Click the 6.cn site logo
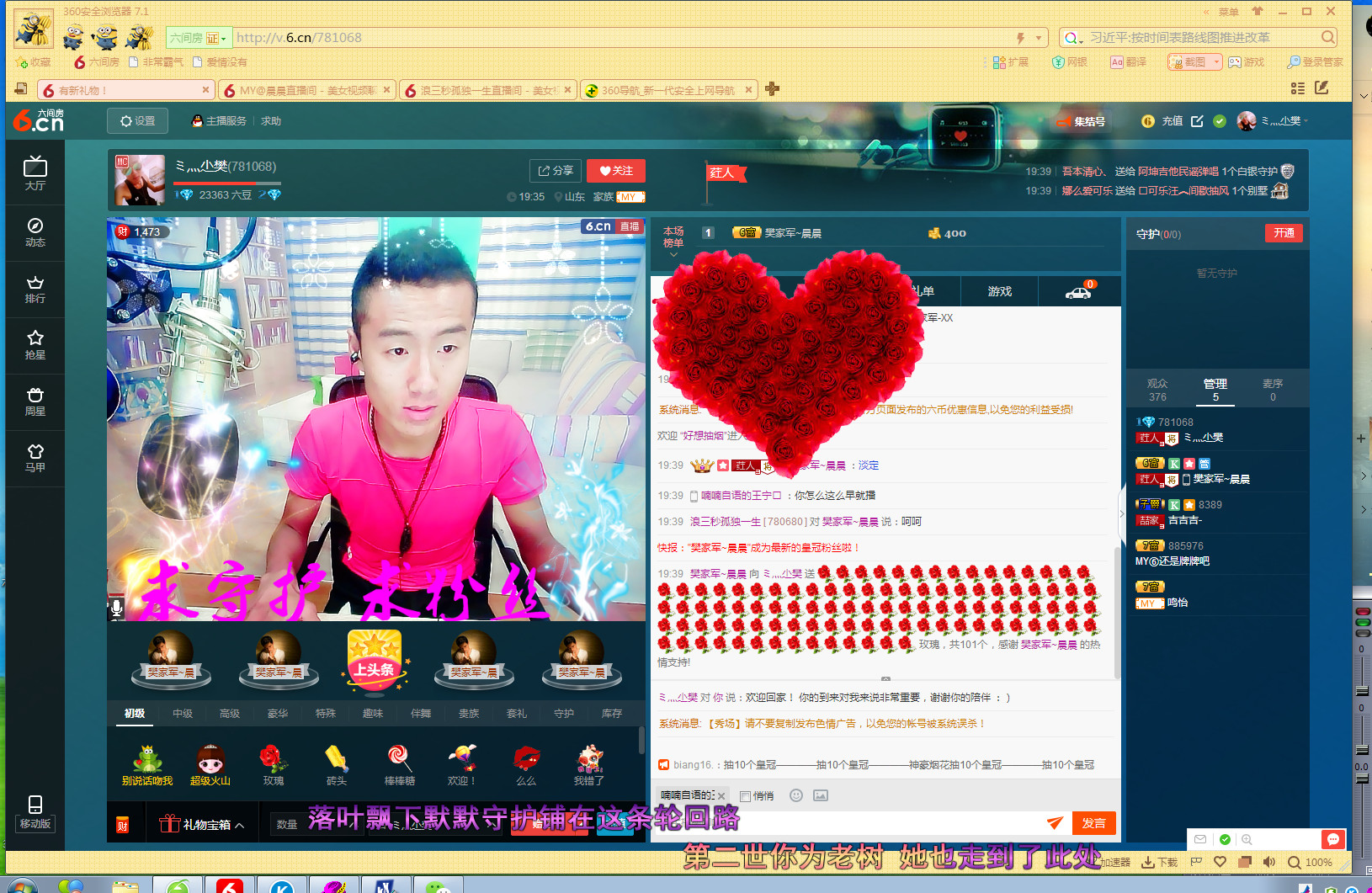The image size is (1372, 893). pyautogui.click(x=39, y=120)
